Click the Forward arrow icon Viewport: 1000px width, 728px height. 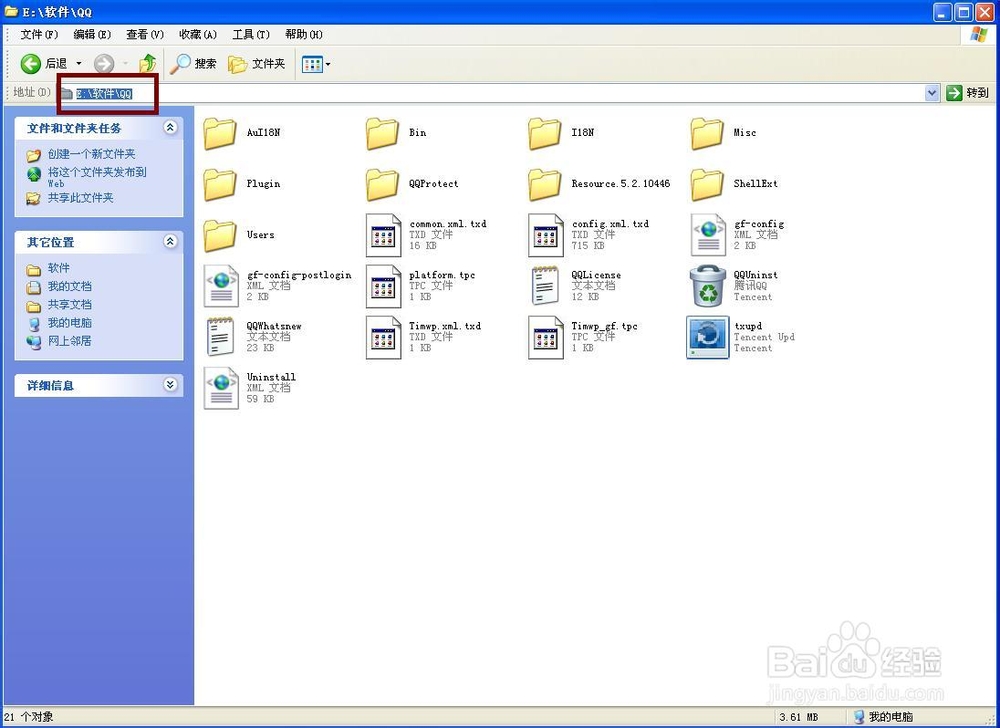(x=104, y=64)
